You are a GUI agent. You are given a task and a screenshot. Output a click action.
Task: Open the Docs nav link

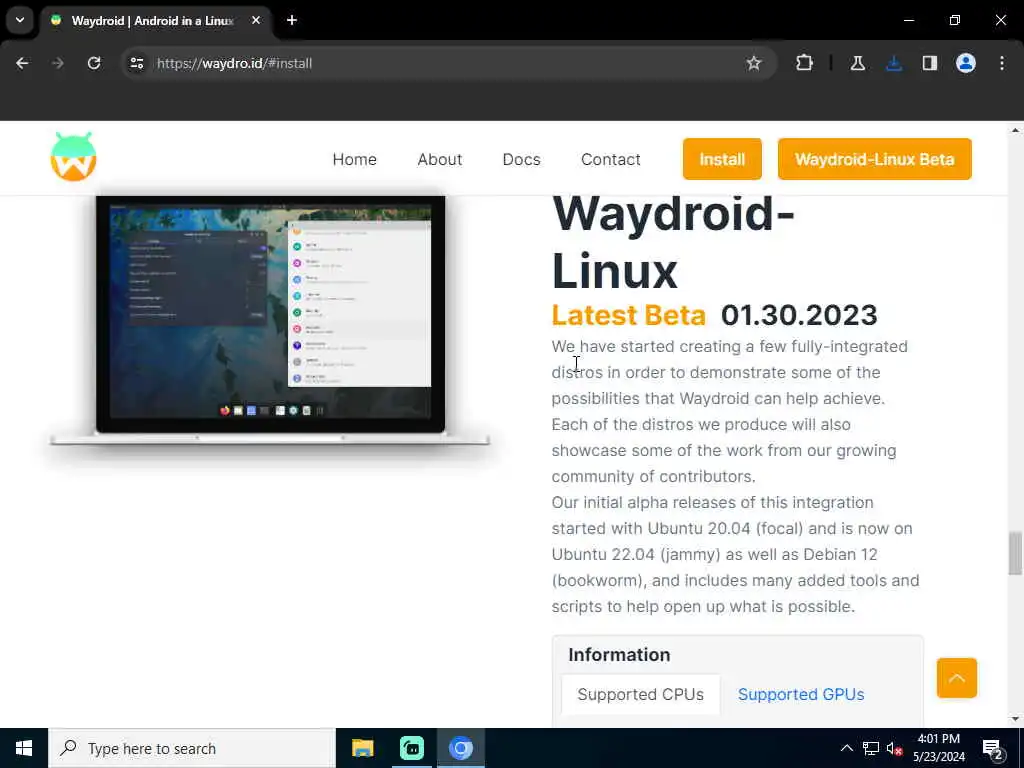point(521,159)
